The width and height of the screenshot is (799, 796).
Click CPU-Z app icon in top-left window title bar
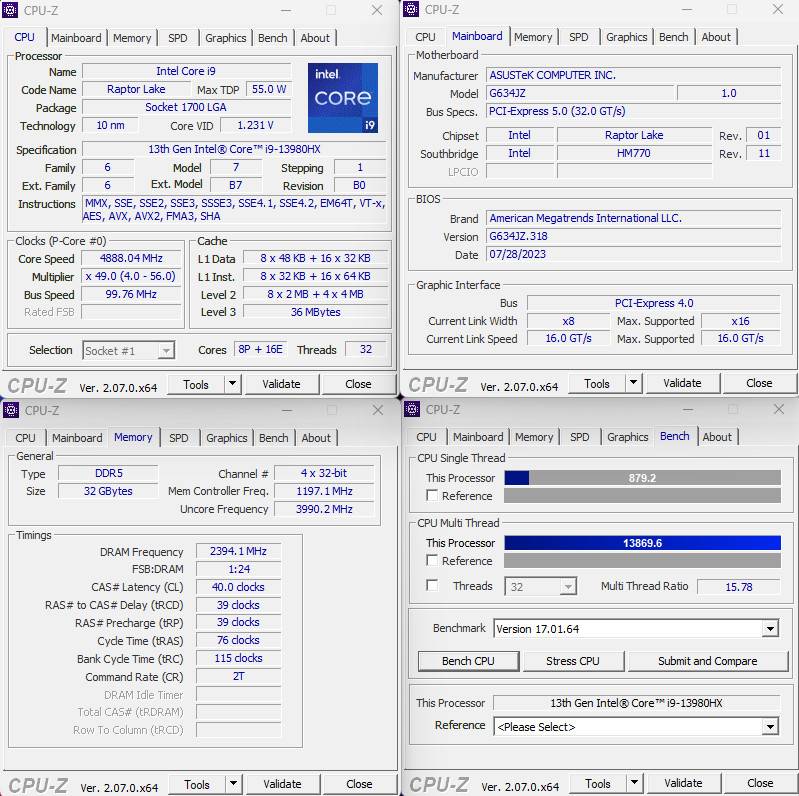[x=10, y=10]
